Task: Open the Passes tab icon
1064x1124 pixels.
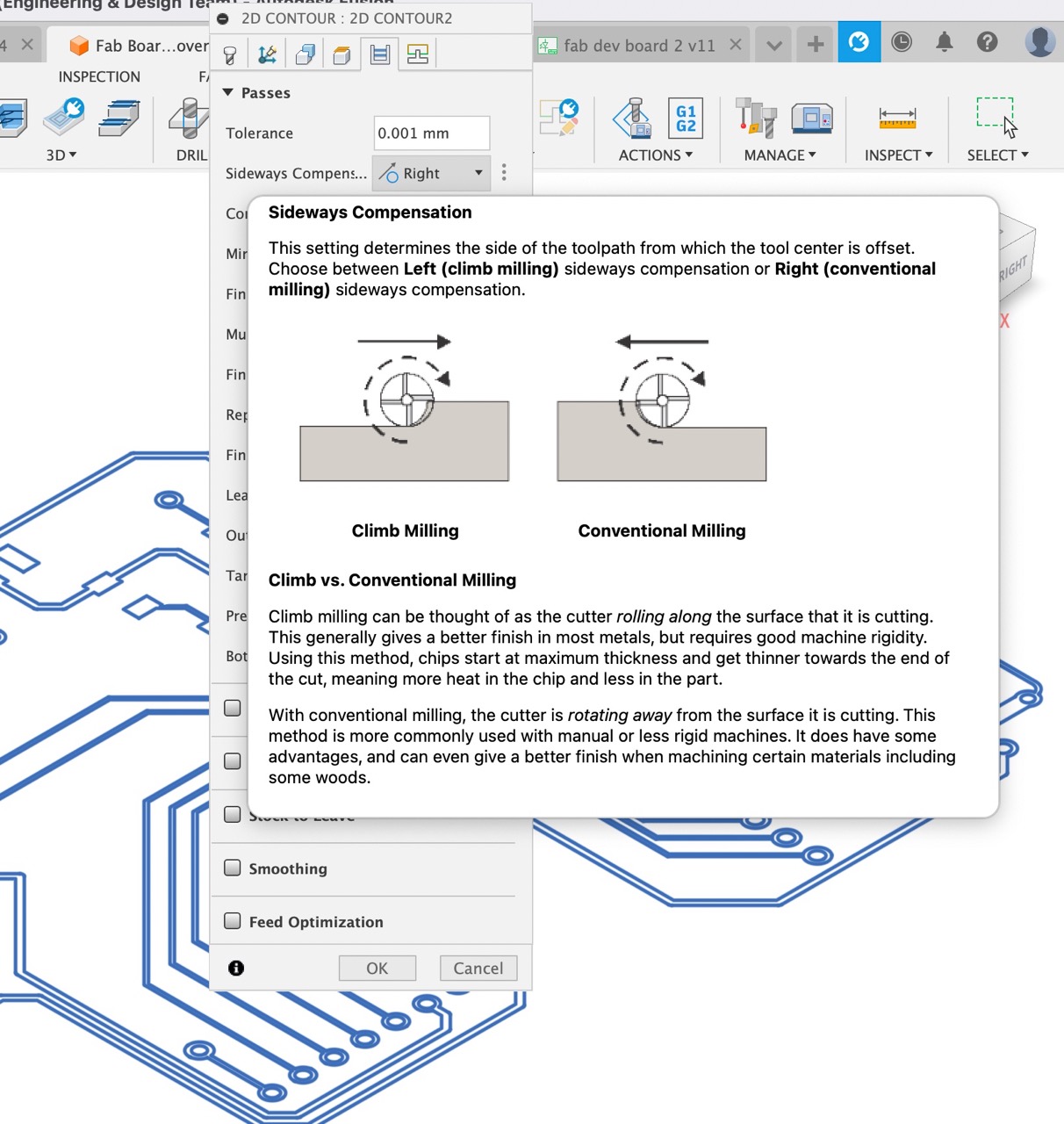Action: [x=380, y=55]
